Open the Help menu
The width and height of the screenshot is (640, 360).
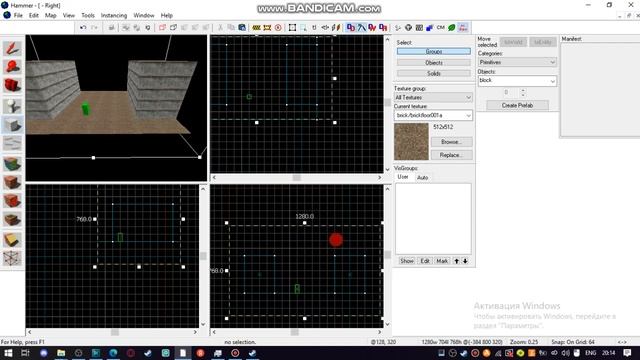click(167, 15)
